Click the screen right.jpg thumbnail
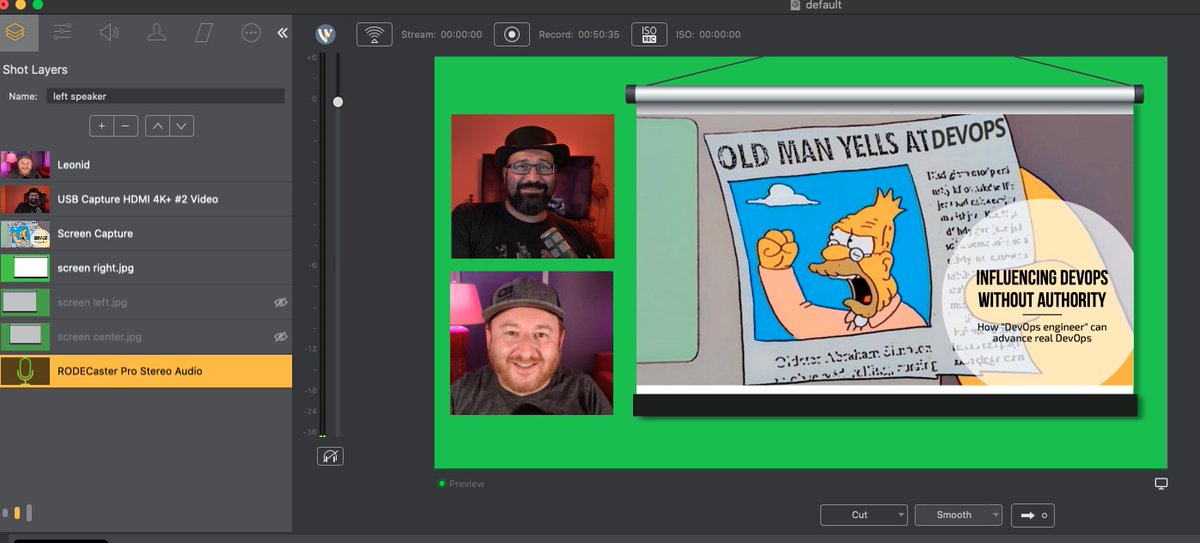Screen dimensions: 1200x543 click(x=26, y=268)
